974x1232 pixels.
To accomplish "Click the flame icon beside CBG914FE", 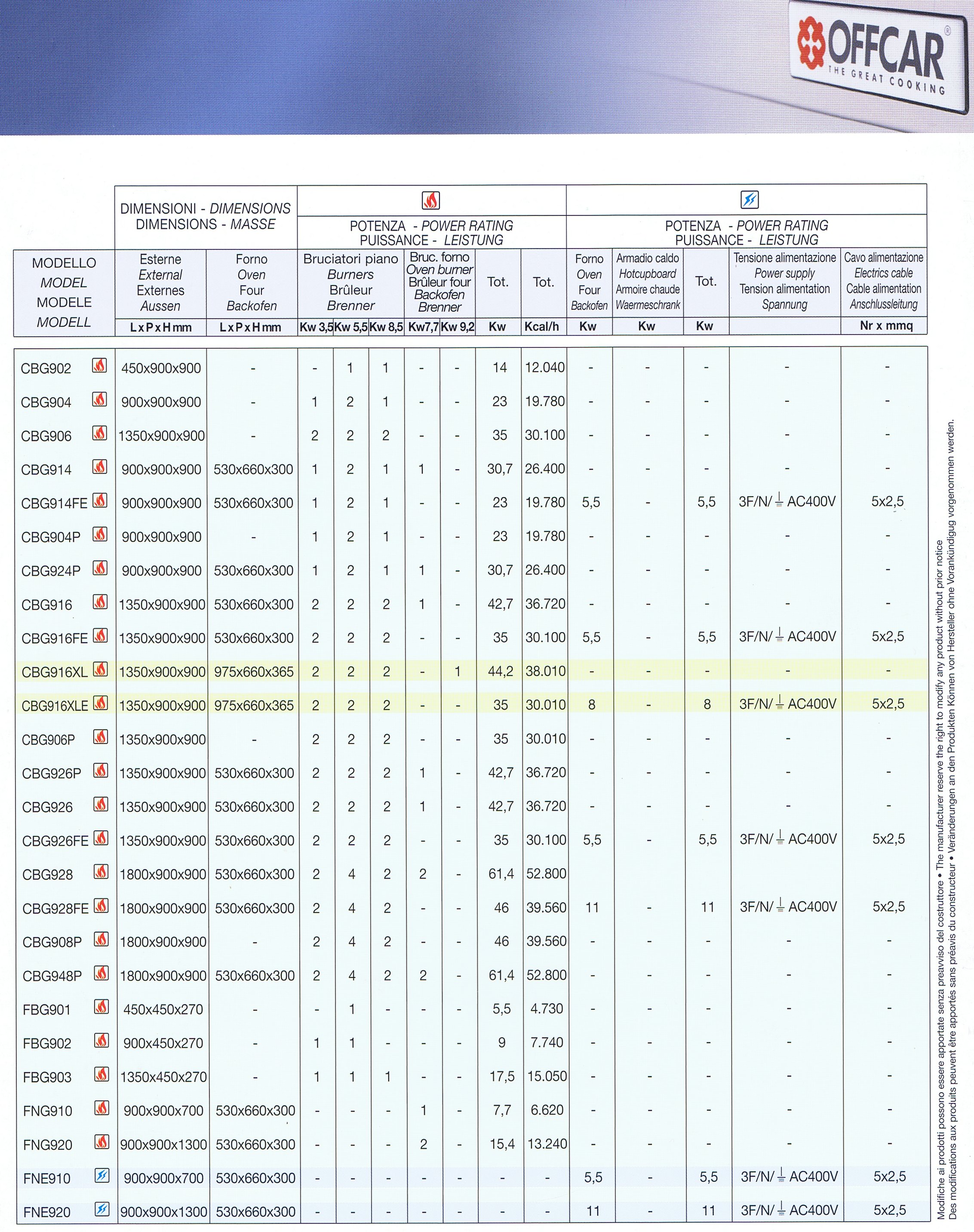I will pos(100,501).
